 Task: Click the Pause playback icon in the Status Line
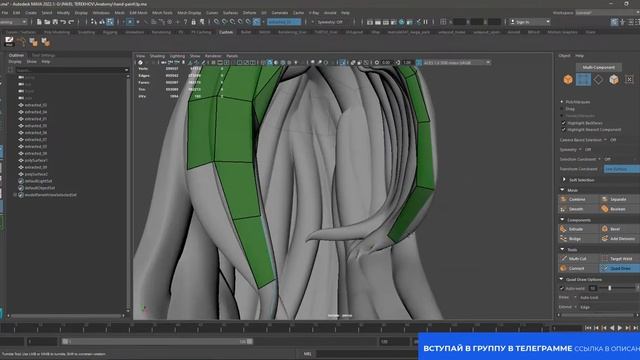tap(426, 22)
